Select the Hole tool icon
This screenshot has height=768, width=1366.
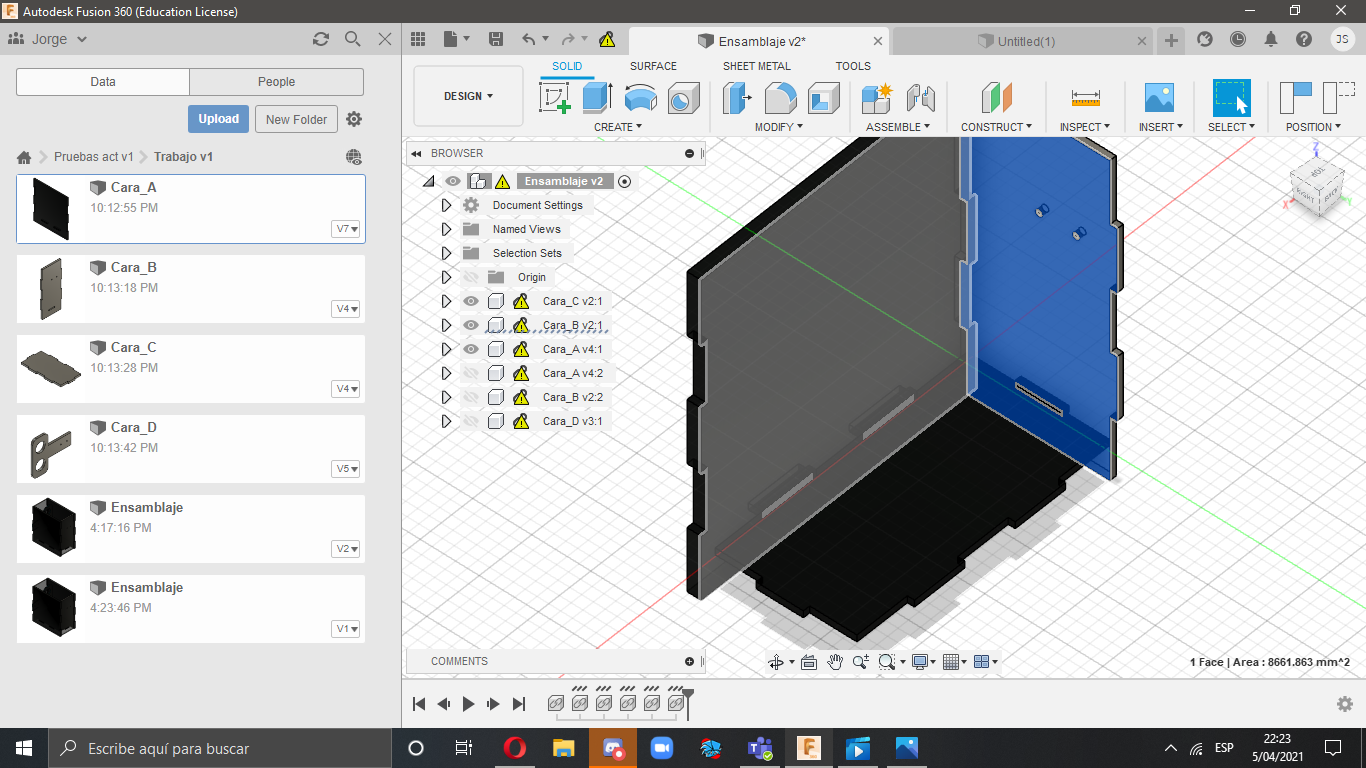click(683, 98)
